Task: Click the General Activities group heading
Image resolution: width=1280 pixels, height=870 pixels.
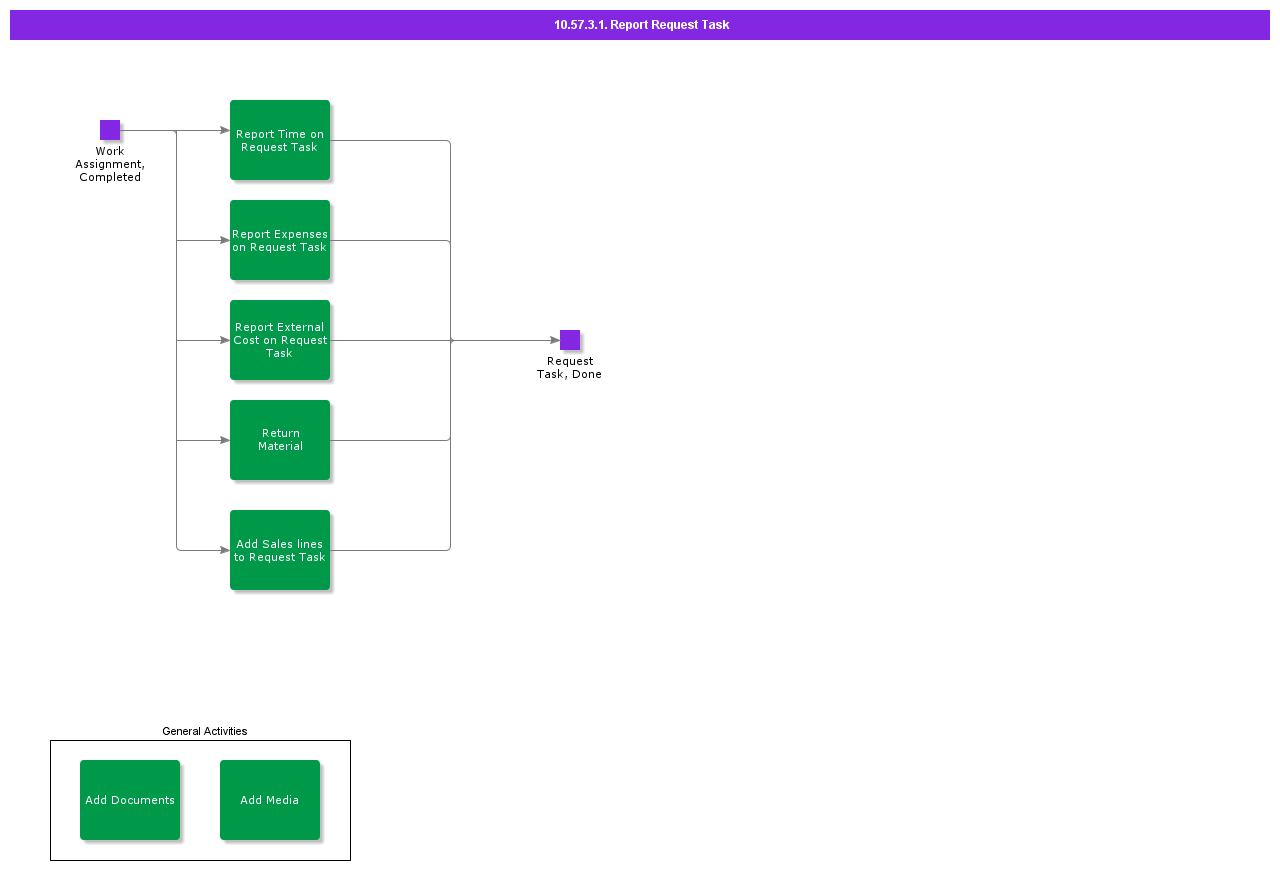Action: pos(204,731)
